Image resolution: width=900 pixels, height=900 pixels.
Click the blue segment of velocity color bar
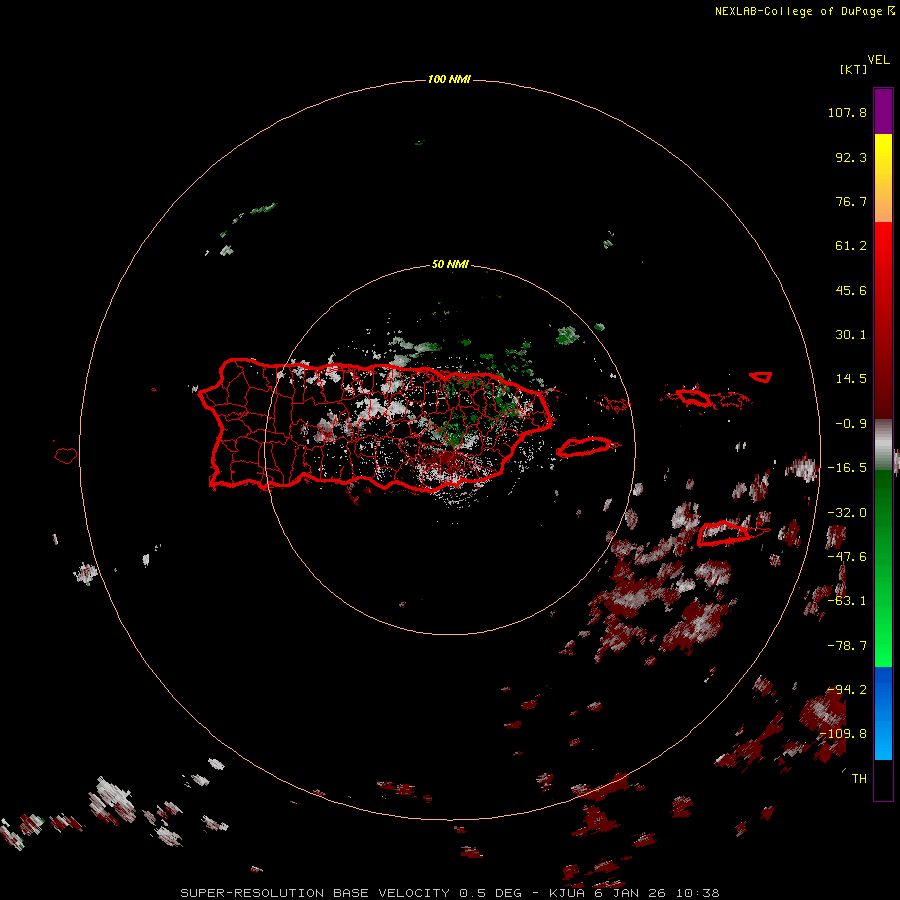point(883,713)
